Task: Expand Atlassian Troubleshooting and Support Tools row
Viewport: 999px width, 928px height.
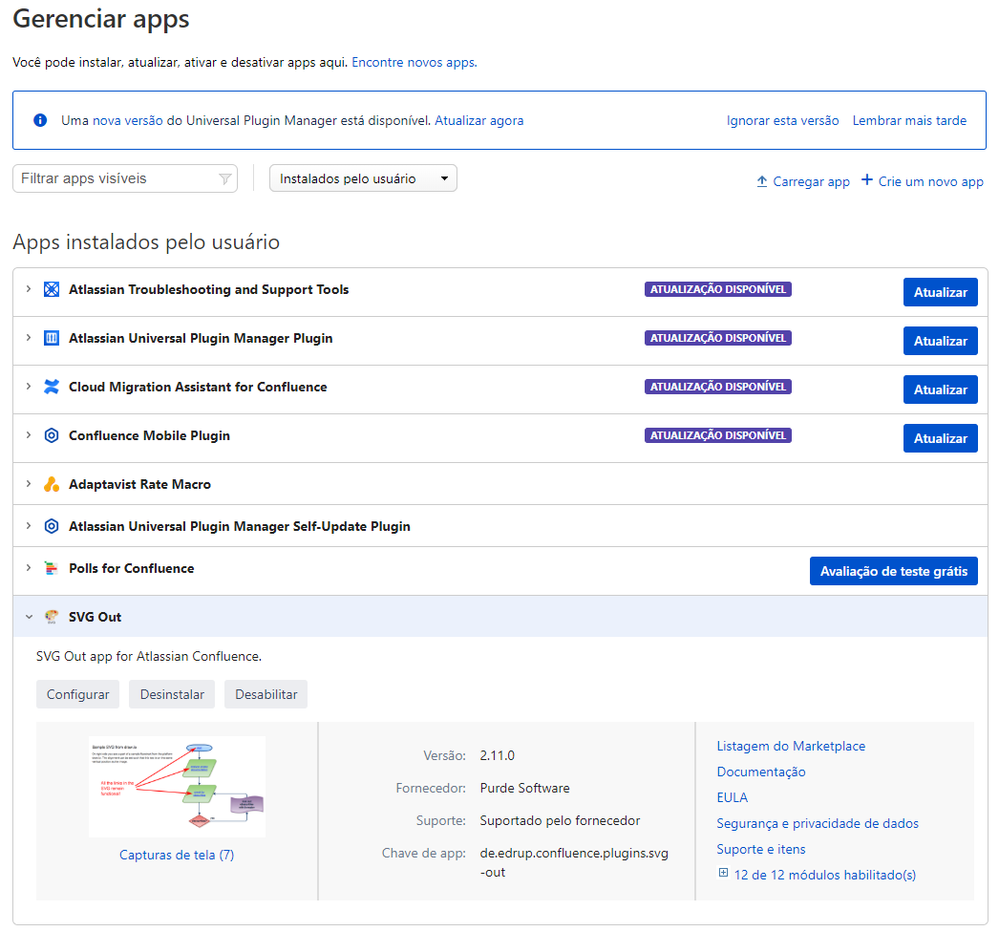Action: coord(28,289)
